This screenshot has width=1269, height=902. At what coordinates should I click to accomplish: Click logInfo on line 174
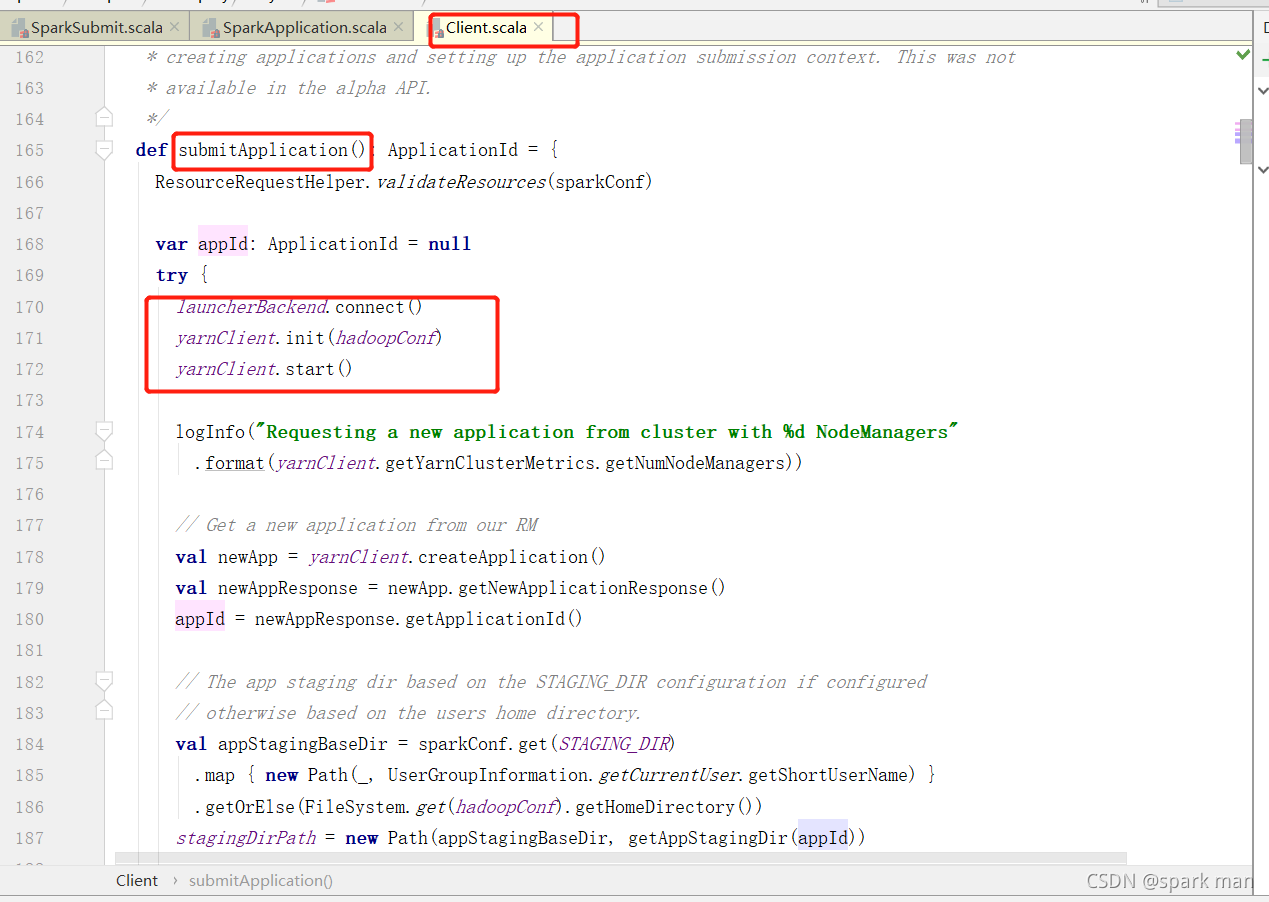pos(210,432)
